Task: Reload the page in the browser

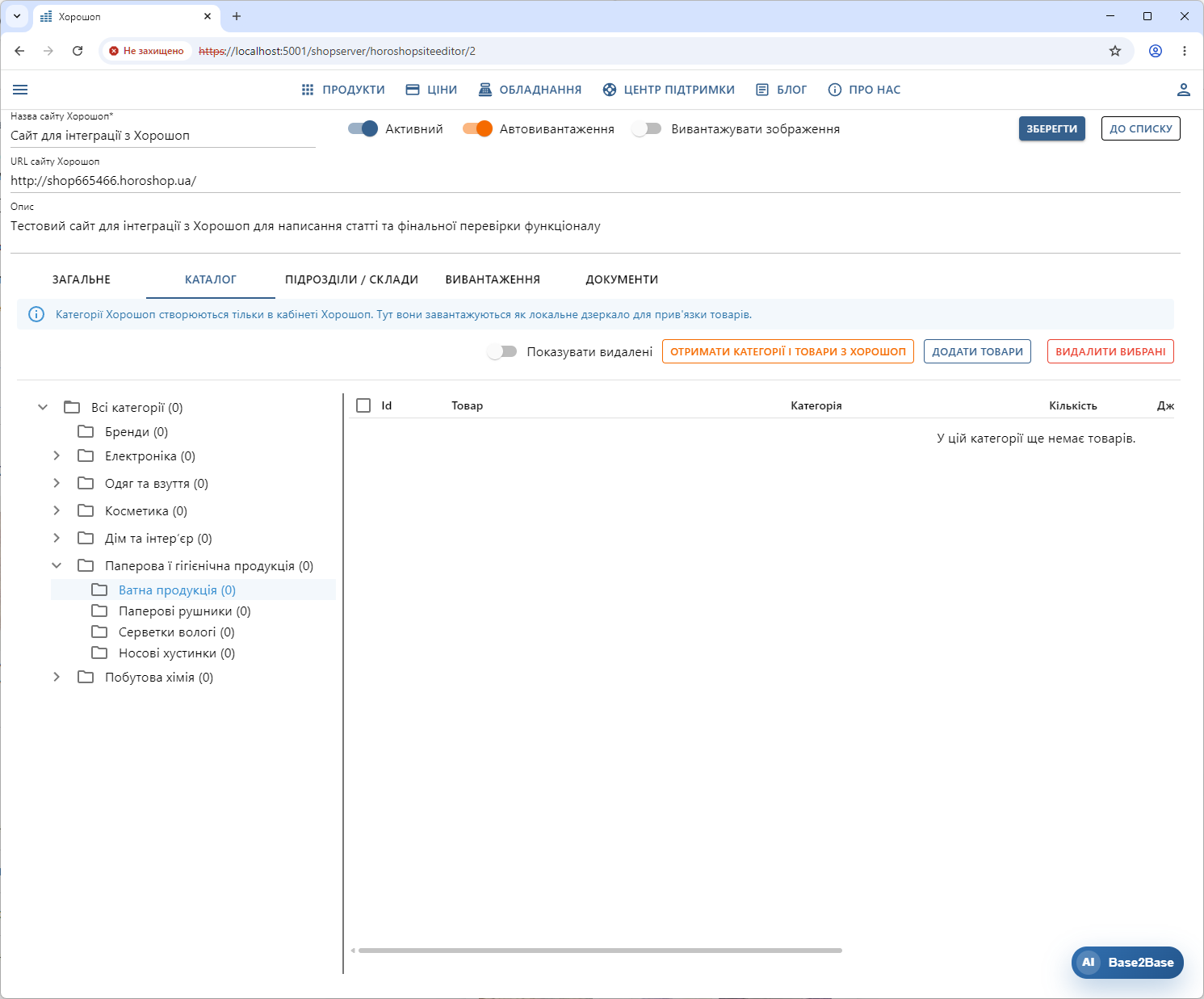Action: (x=78, y=51)
